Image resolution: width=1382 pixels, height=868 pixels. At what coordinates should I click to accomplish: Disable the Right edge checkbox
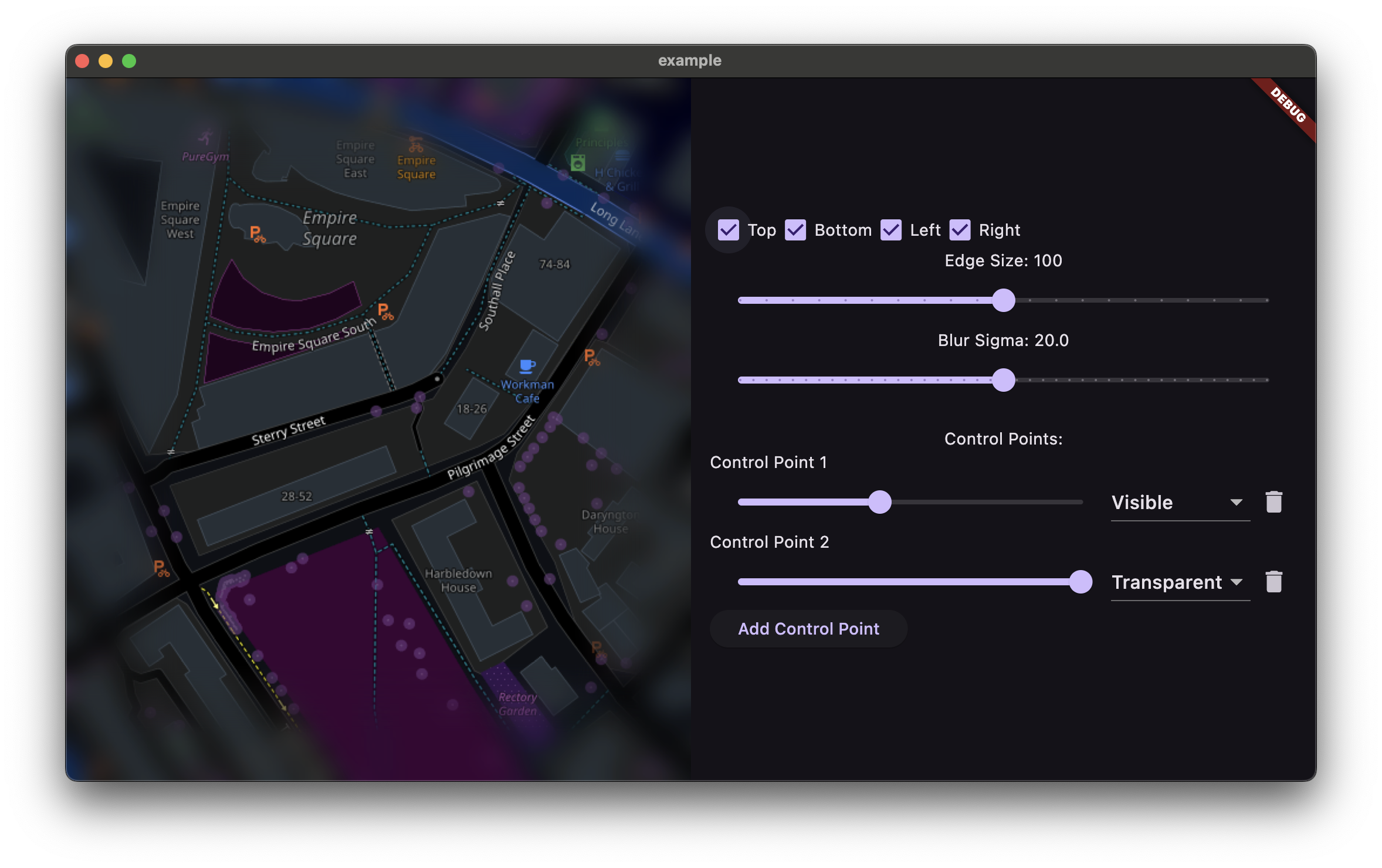[960, 230]
